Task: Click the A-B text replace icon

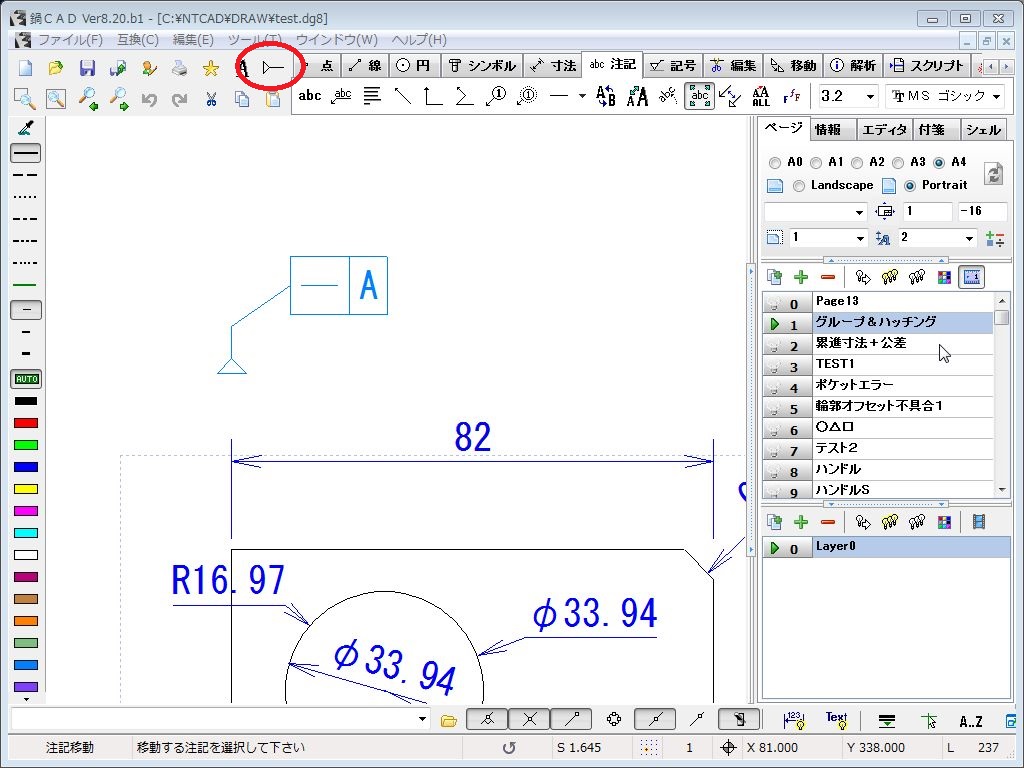Action: click(x=605, y=96)
